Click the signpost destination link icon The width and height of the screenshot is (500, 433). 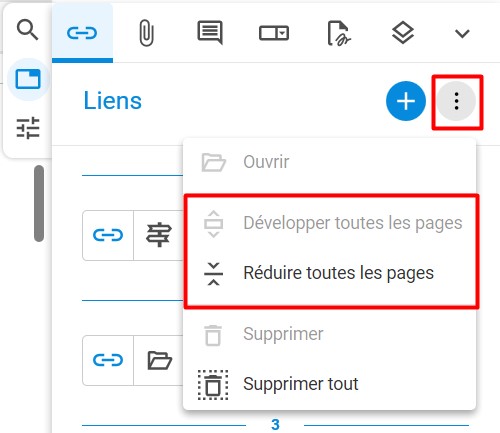[159, 235]
